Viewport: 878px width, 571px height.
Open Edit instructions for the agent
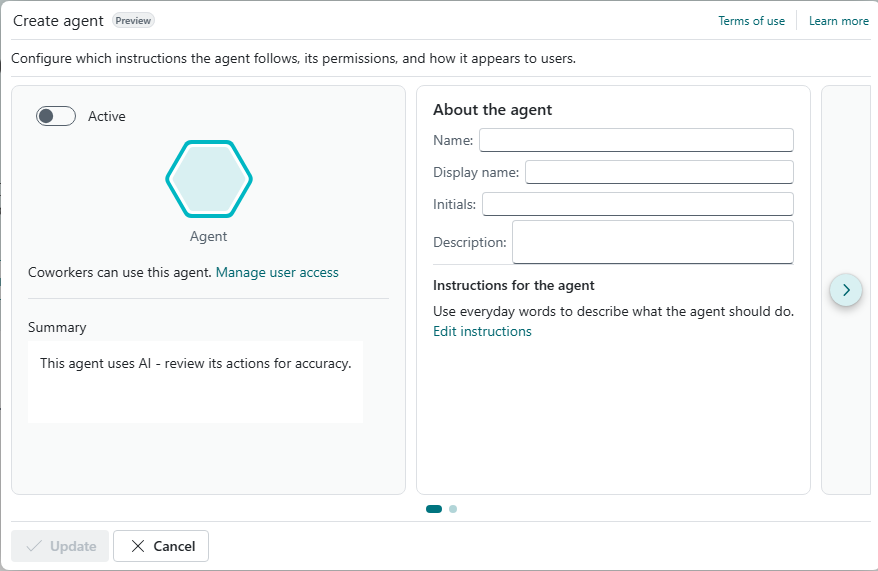coord(482,331)
